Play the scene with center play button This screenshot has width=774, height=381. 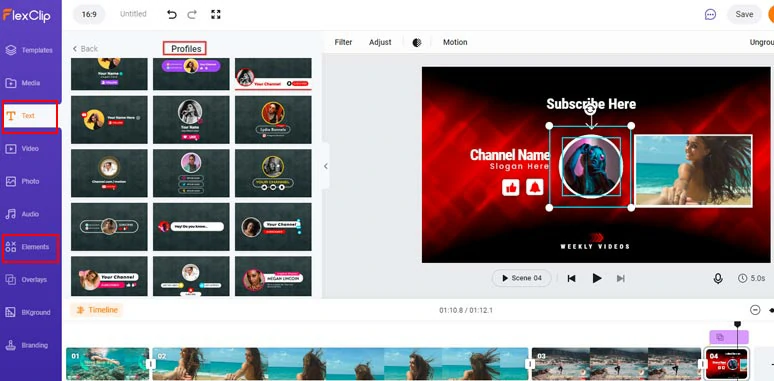(x=596, y=278)
